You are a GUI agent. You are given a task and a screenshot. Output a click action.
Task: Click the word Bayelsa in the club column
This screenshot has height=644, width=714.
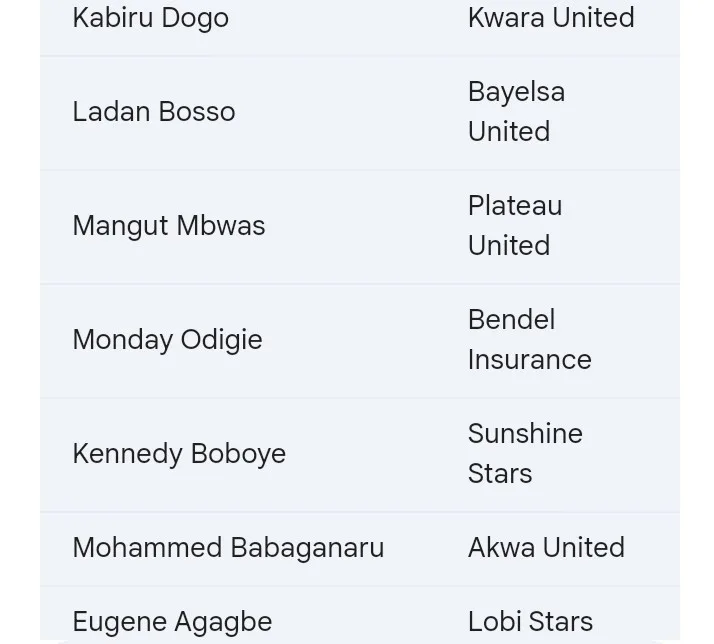tap(516, 92)
